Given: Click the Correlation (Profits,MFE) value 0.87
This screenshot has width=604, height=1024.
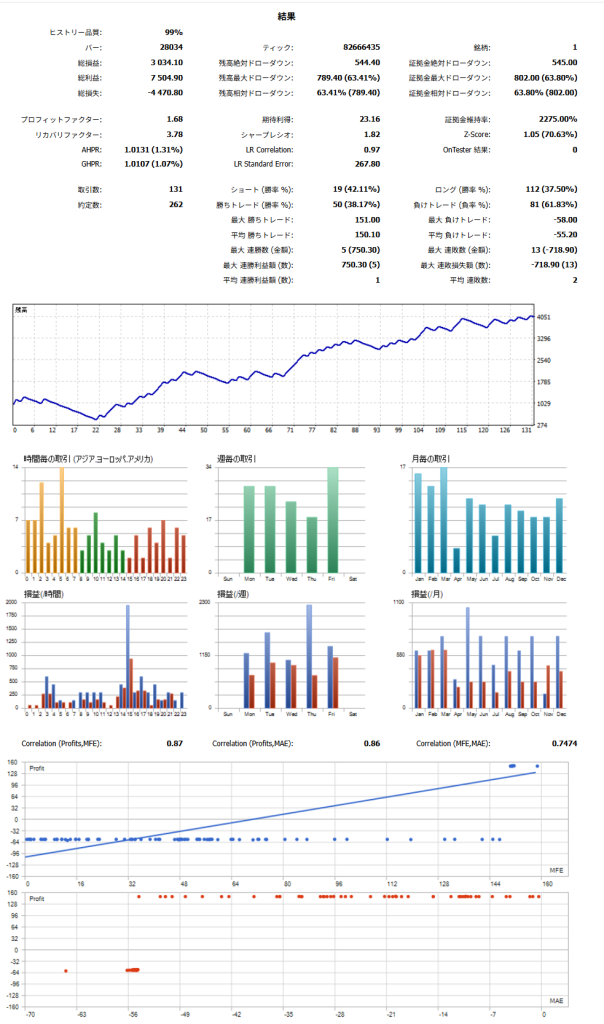Looking at the screenshot, I should (174, 743).
